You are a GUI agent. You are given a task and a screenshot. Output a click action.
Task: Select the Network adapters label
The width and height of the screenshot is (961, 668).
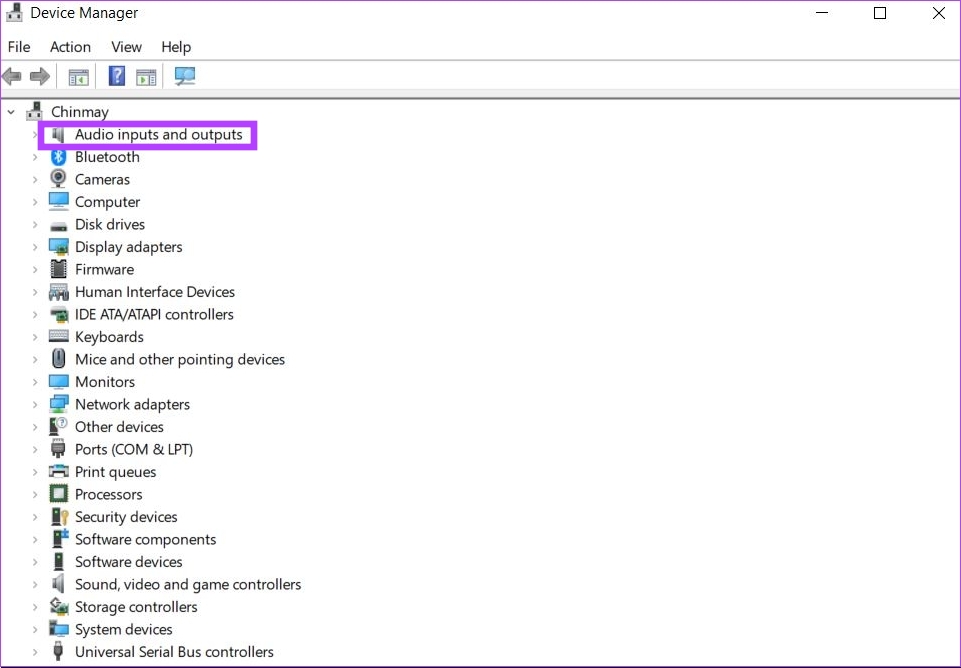[132, 404]
